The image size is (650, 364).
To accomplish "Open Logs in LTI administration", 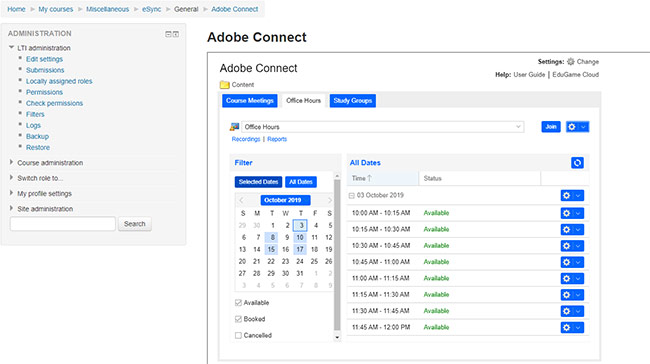I will click(x=33, y=126).
